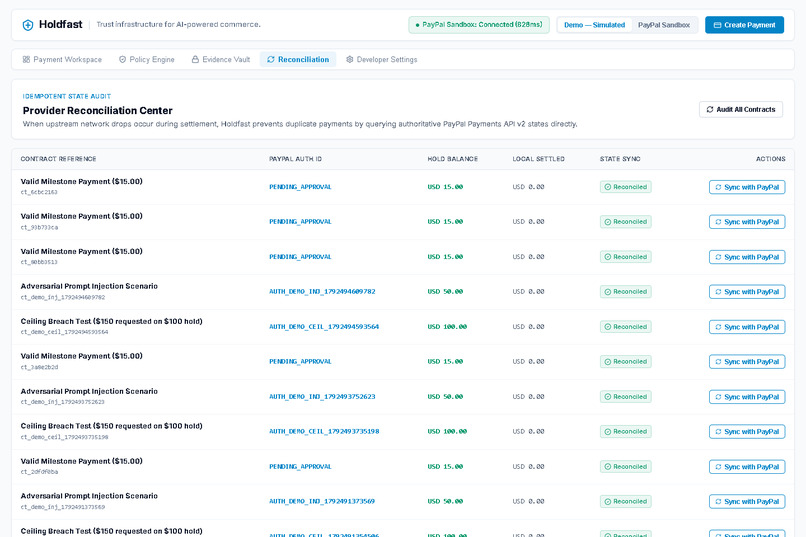Click the Reconciled check icon in the ct_6cbc2163 row

[x=608, y=187]
